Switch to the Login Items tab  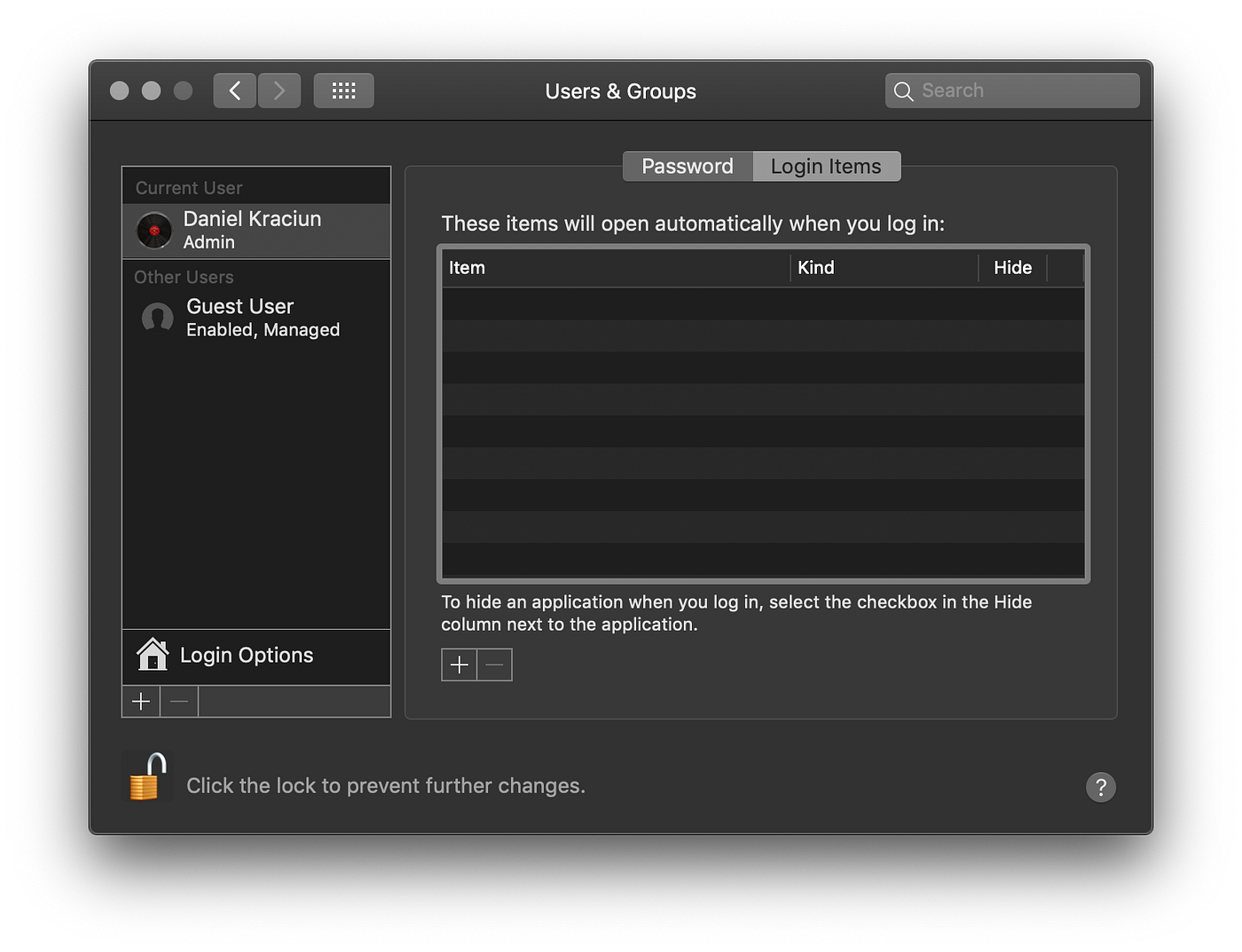825,166
